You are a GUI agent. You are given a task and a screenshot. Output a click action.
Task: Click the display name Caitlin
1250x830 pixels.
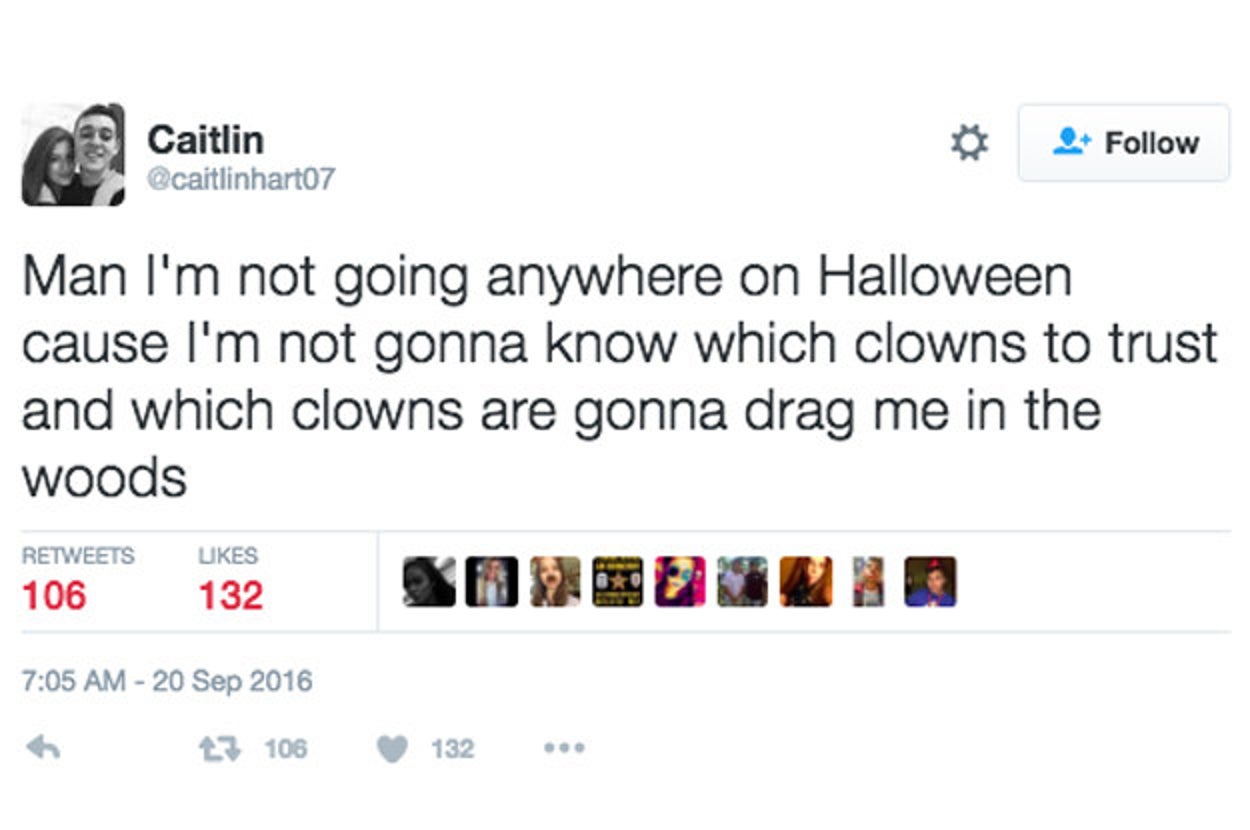pos(205,139)
